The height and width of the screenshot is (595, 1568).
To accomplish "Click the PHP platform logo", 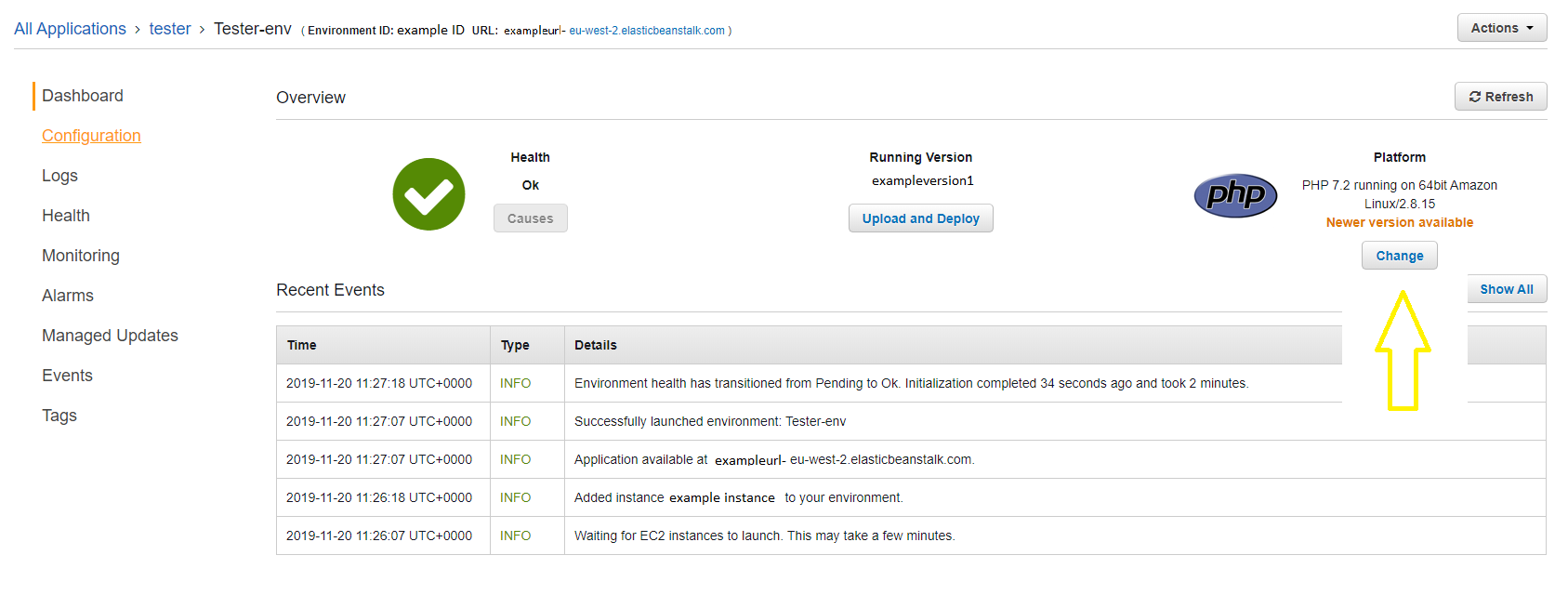I will click(1235, 195).
